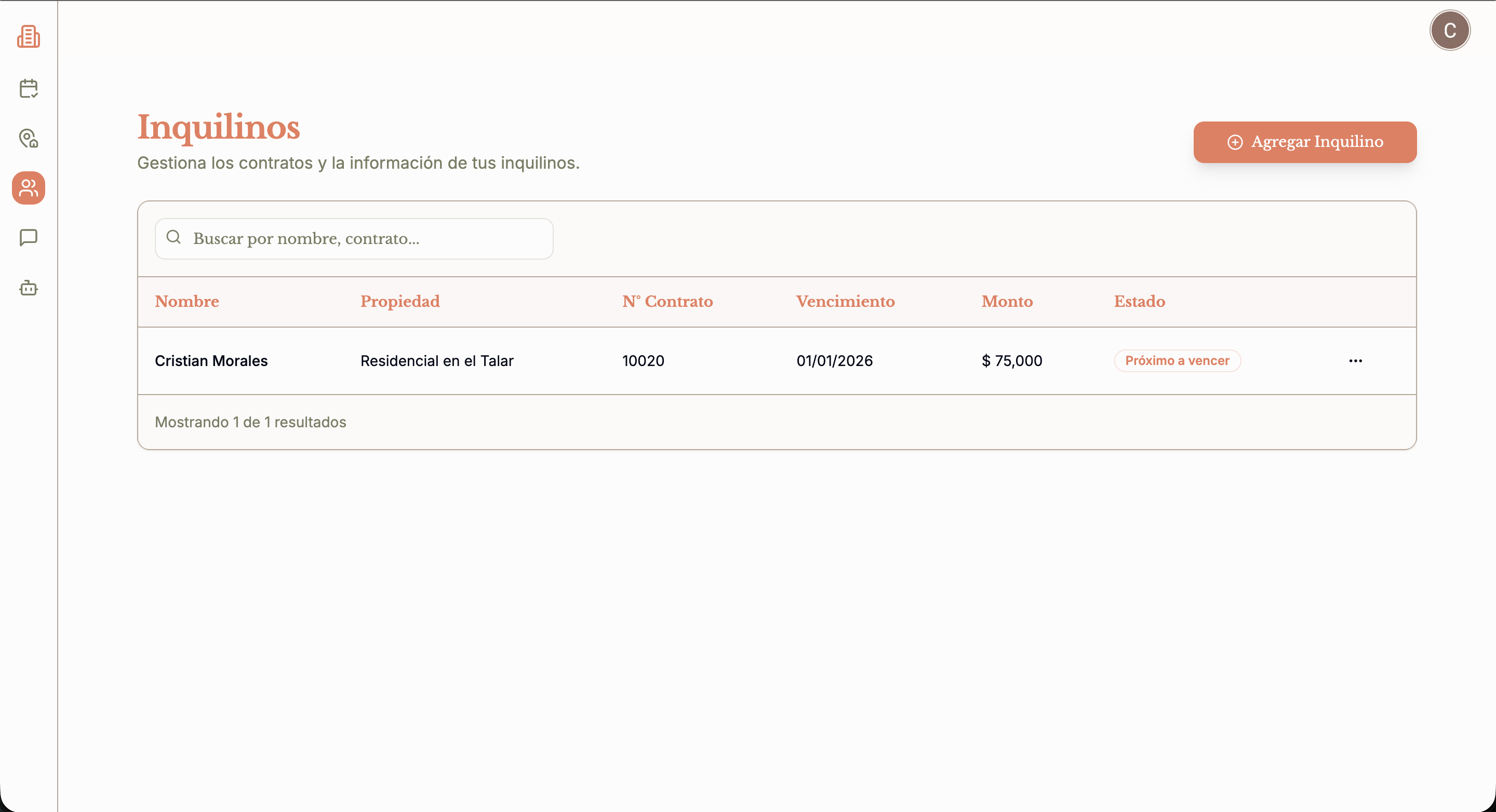Click the Estado column header
Screen dimensions: 1496x812
[x=1139, y=301]
